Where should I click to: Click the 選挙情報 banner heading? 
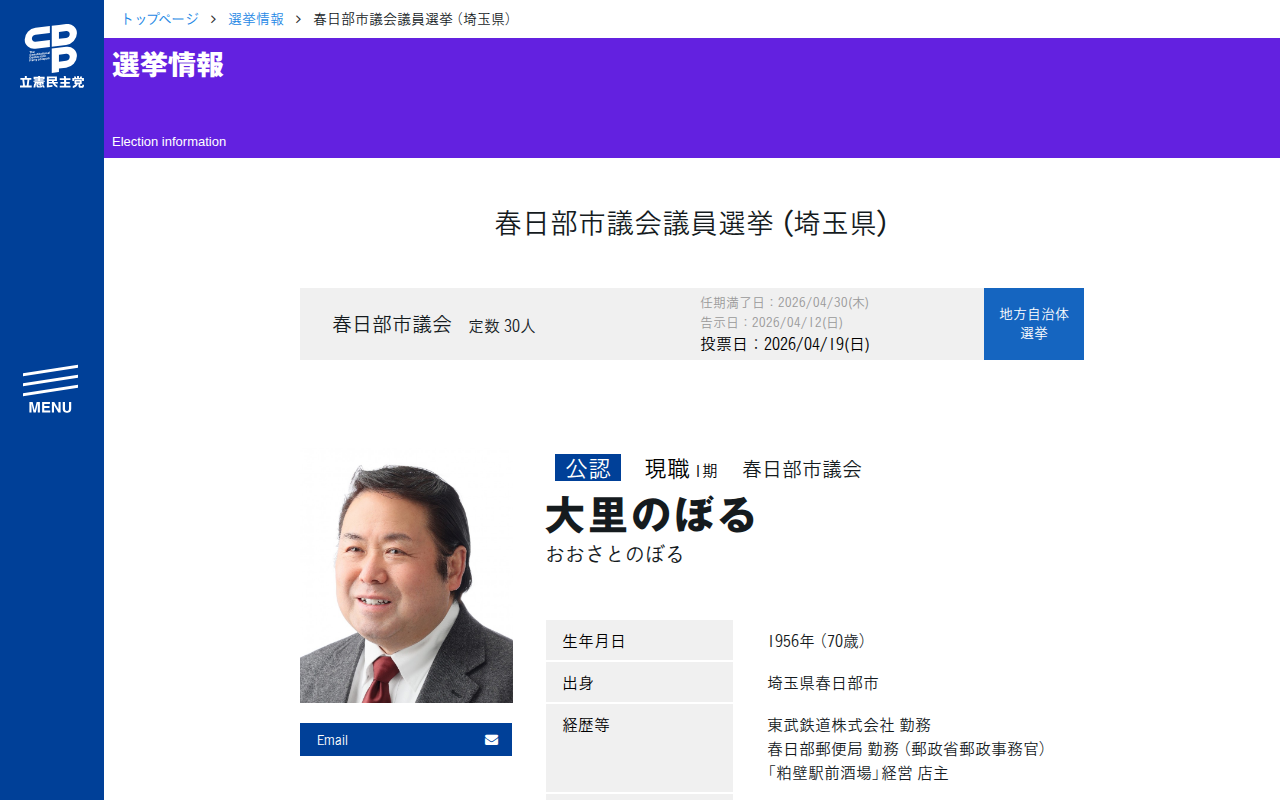(168, 65)
